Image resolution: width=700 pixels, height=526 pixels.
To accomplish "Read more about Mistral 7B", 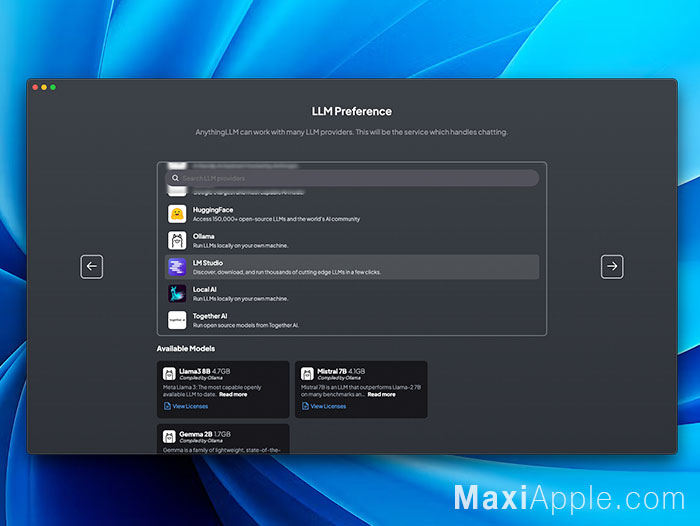I will (381, 394).
